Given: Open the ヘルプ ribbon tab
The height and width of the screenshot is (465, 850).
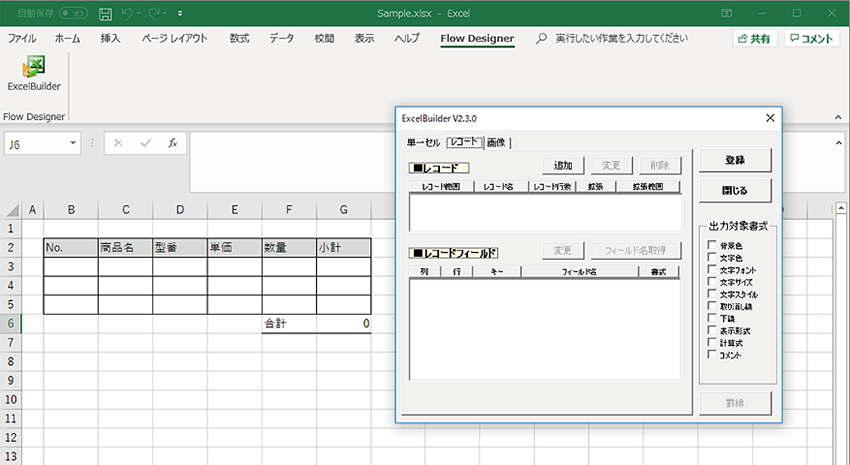Looking at the screenshot, I should click(x=407, y=38).
